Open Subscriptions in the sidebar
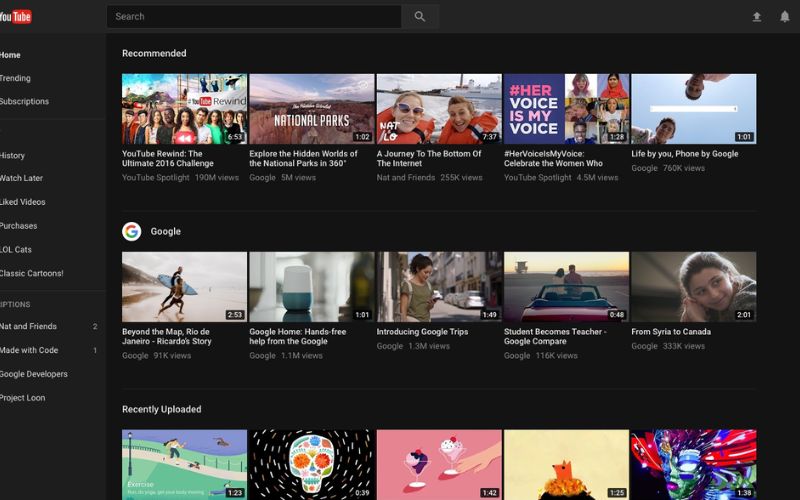 [24, 101]
